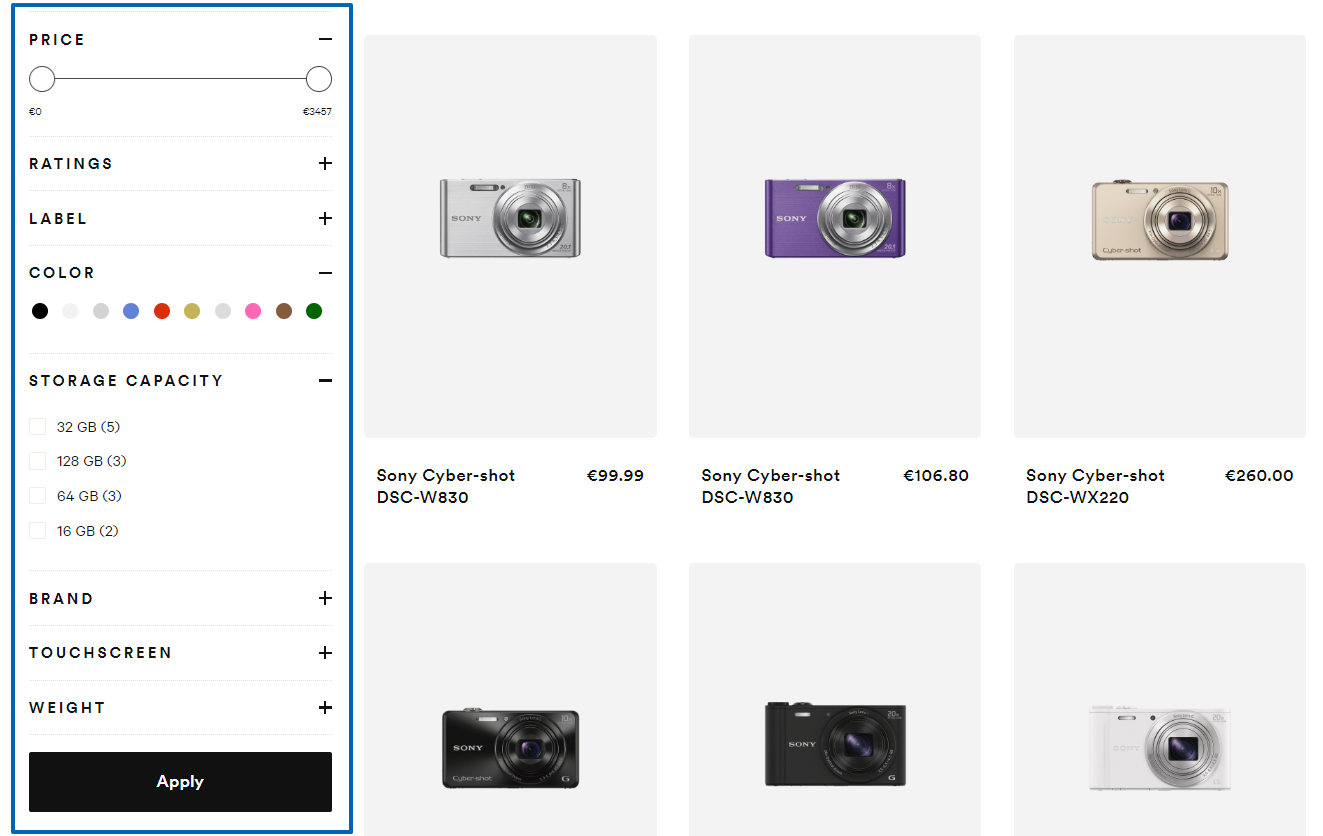The image size is (1323, 836).
Task: Open the black Sony camera with the grip
Action: 835,700
